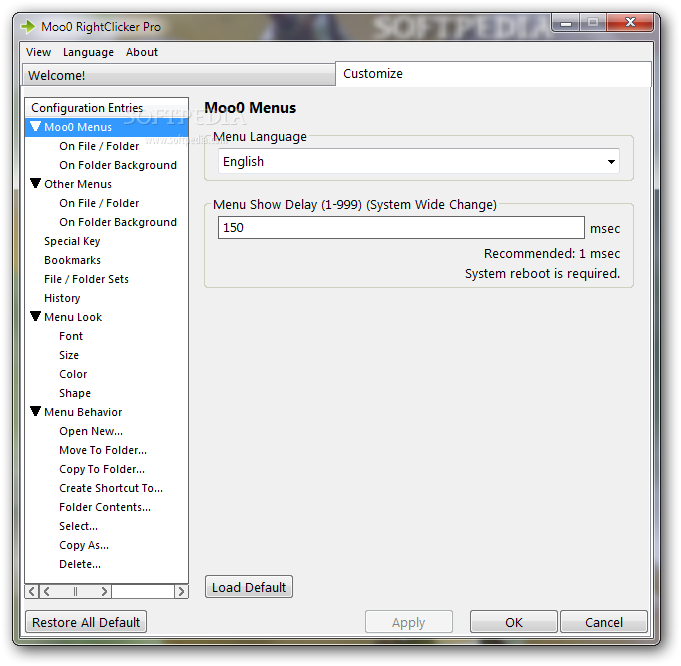The height and width of the screenshot is (666, 681).
Task: Collapse the Other Menus tree node
Action: [x=36, y=183]
